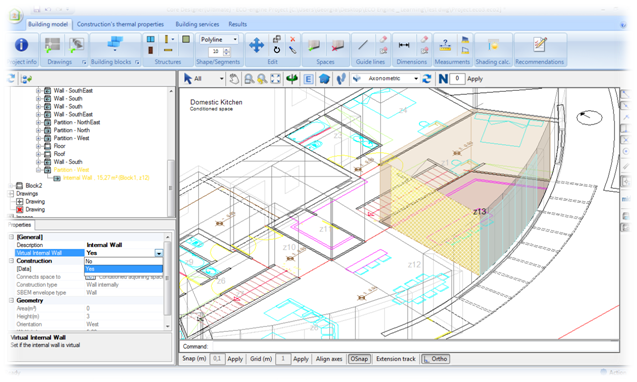Click the Building blocks group dialog launcher

click(x=137, y=62)
